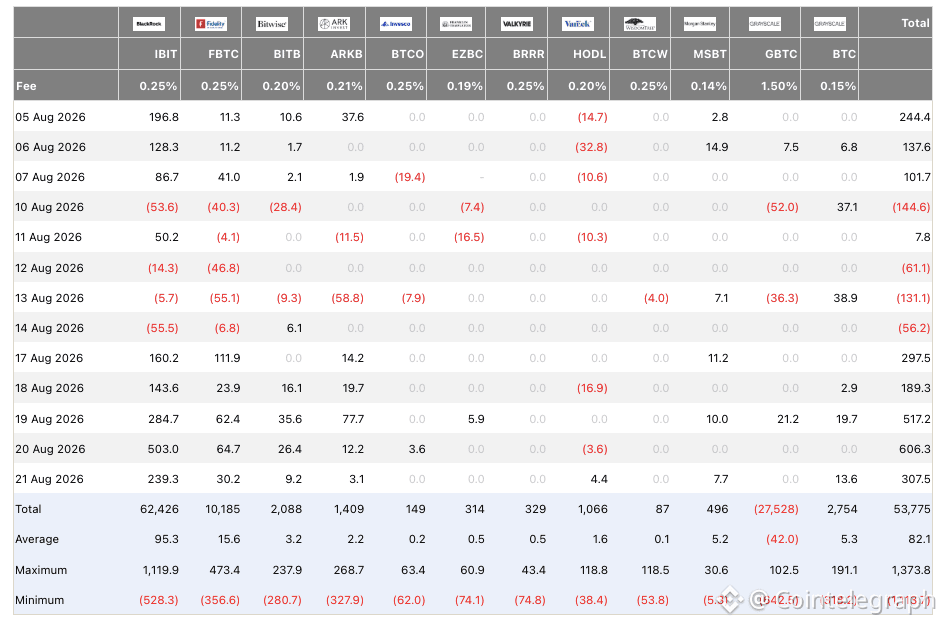This screenshot has height=625, width=944.
Task: Click the Minimum summary row label
Action: pyautogui.click(x=40, y=600)
